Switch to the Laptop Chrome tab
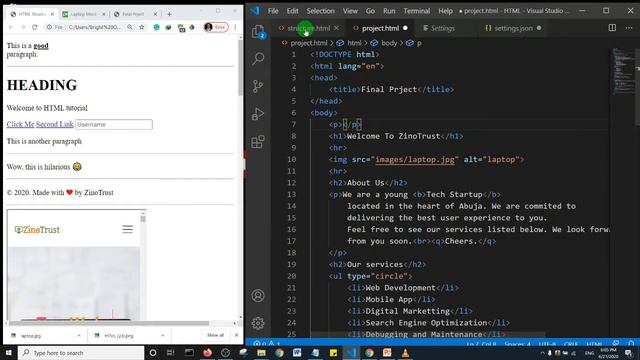 (83, 14)
